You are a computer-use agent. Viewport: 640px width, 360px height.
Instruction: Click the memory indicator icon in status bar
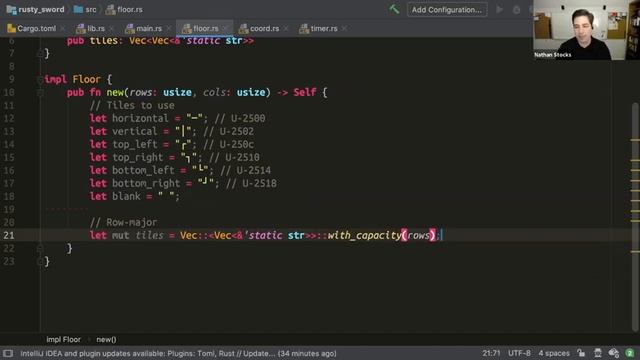(613, 353)
